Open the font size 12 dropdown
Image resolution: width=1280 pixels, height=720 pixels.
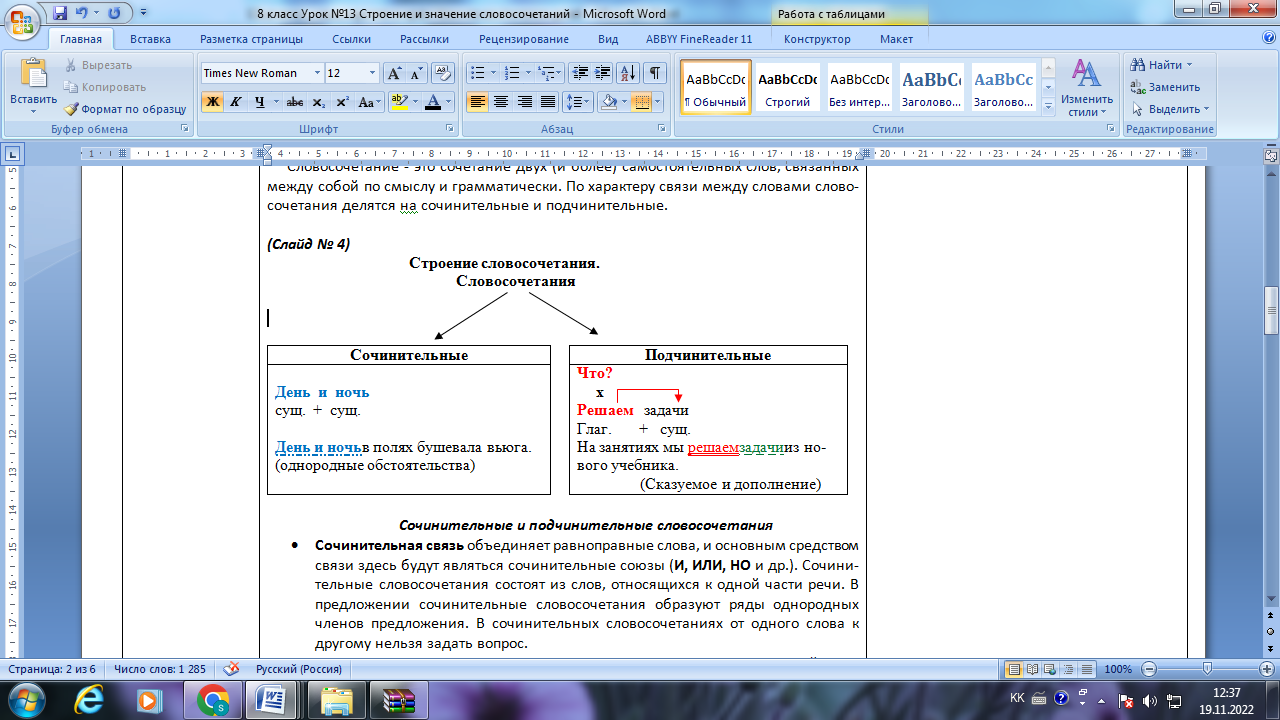[373, 73]
